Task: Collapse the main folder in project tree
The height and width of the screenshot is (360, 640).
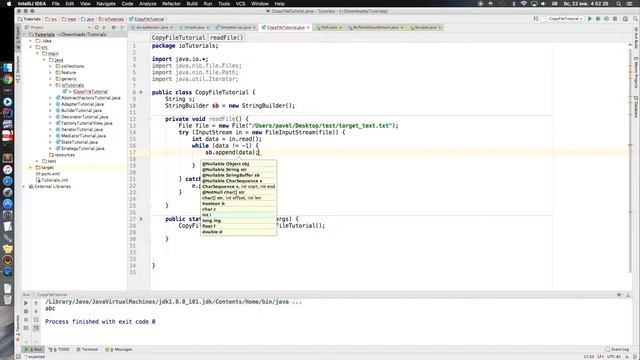Action: (37, 53)
